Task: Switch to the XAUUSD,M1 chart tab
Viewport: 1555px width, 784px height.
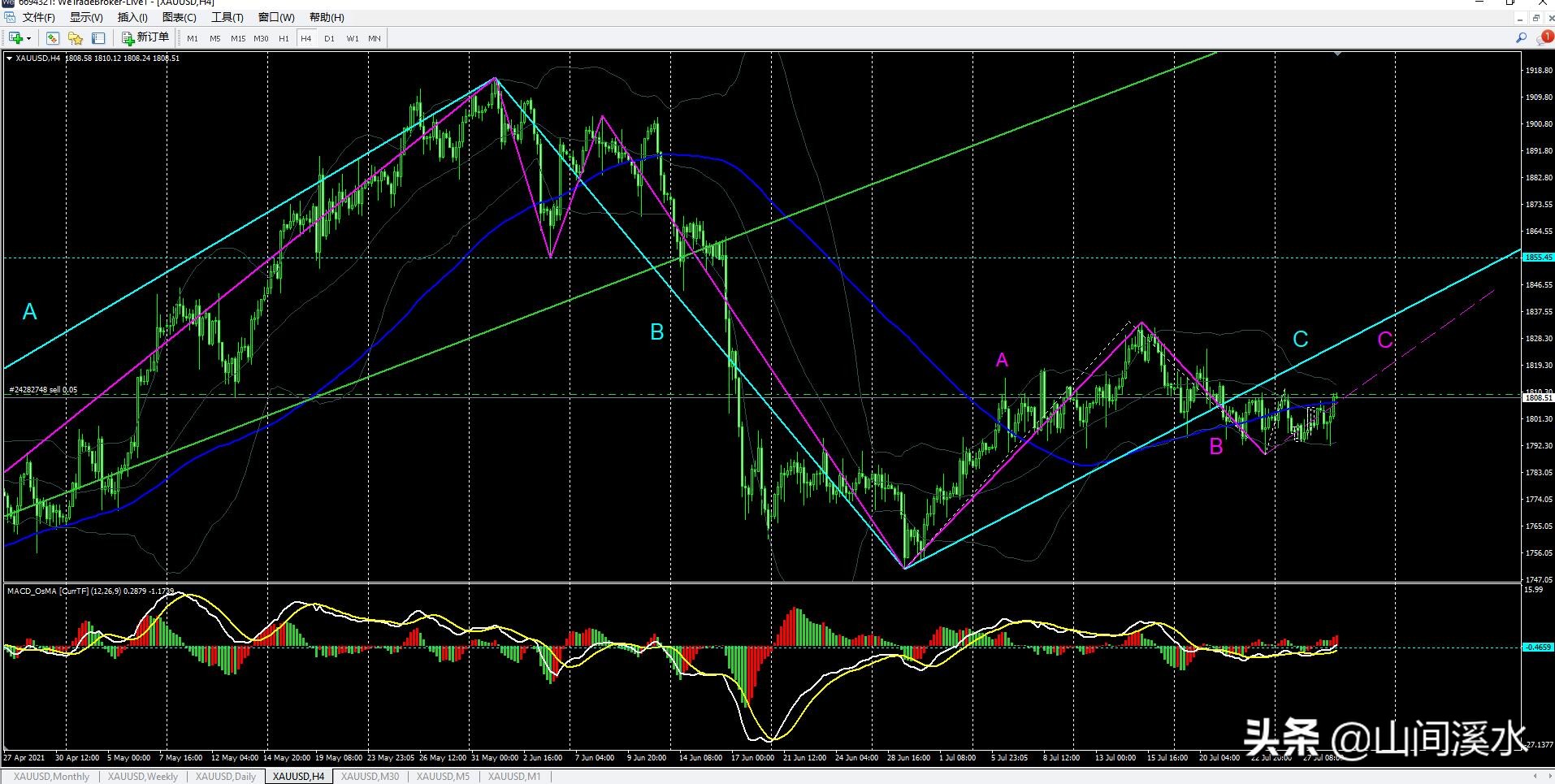Action: pyautogui.click(x=514, y=777)
